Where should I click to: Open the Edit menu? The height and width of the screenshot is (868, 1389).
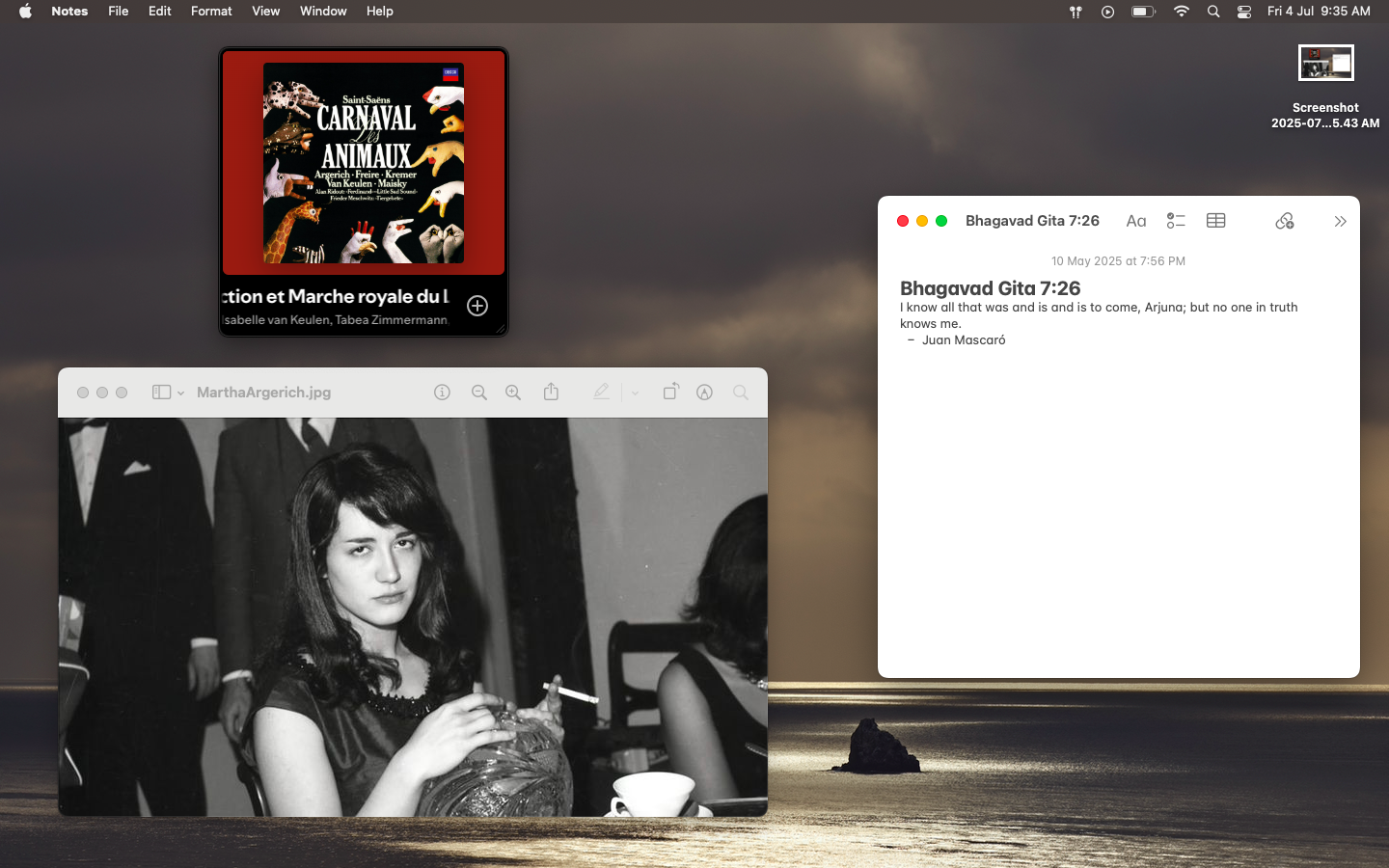click(160, 12)
